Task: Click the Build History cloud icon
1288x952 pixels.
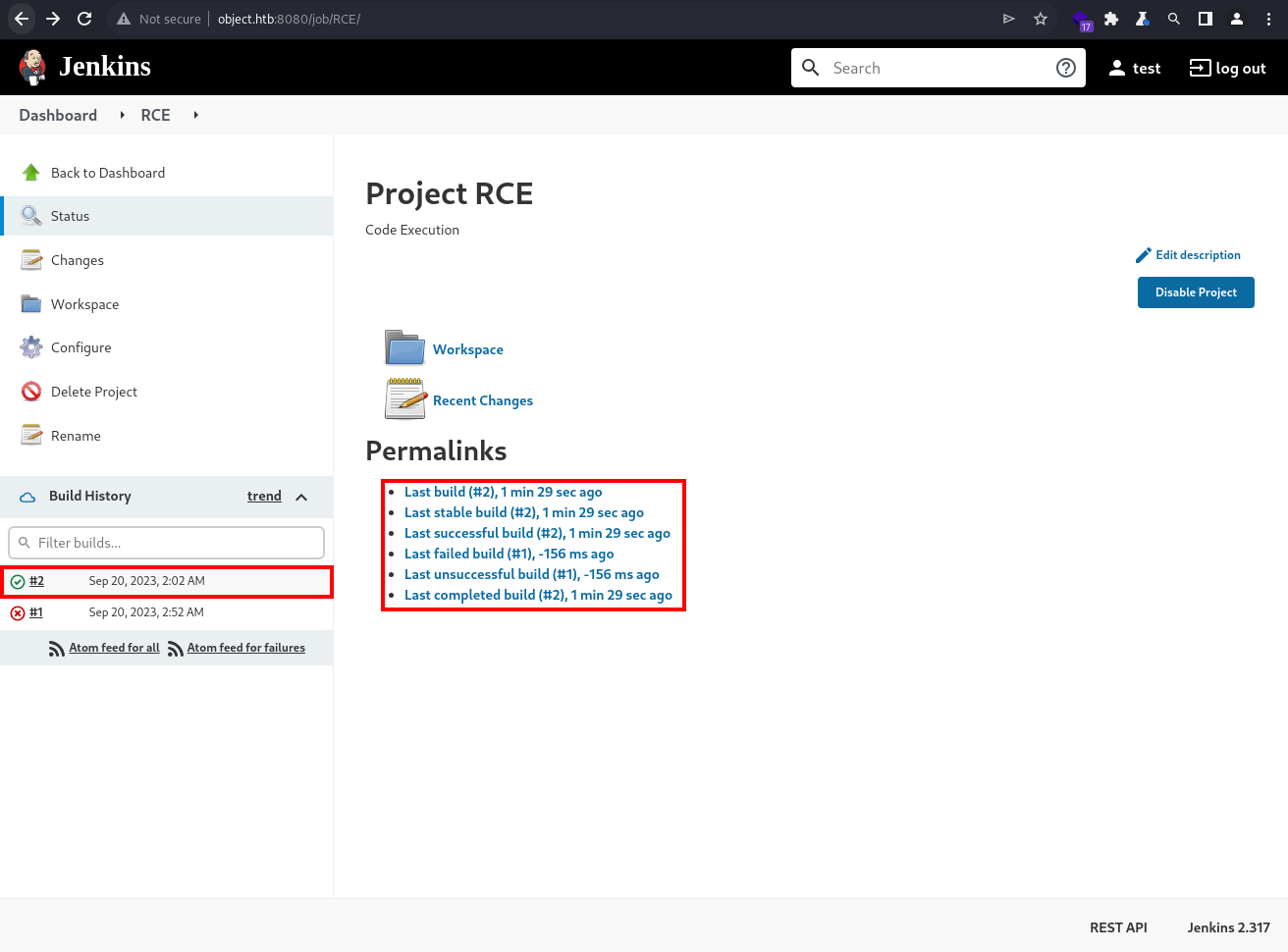Action: [x=27, y=497]
